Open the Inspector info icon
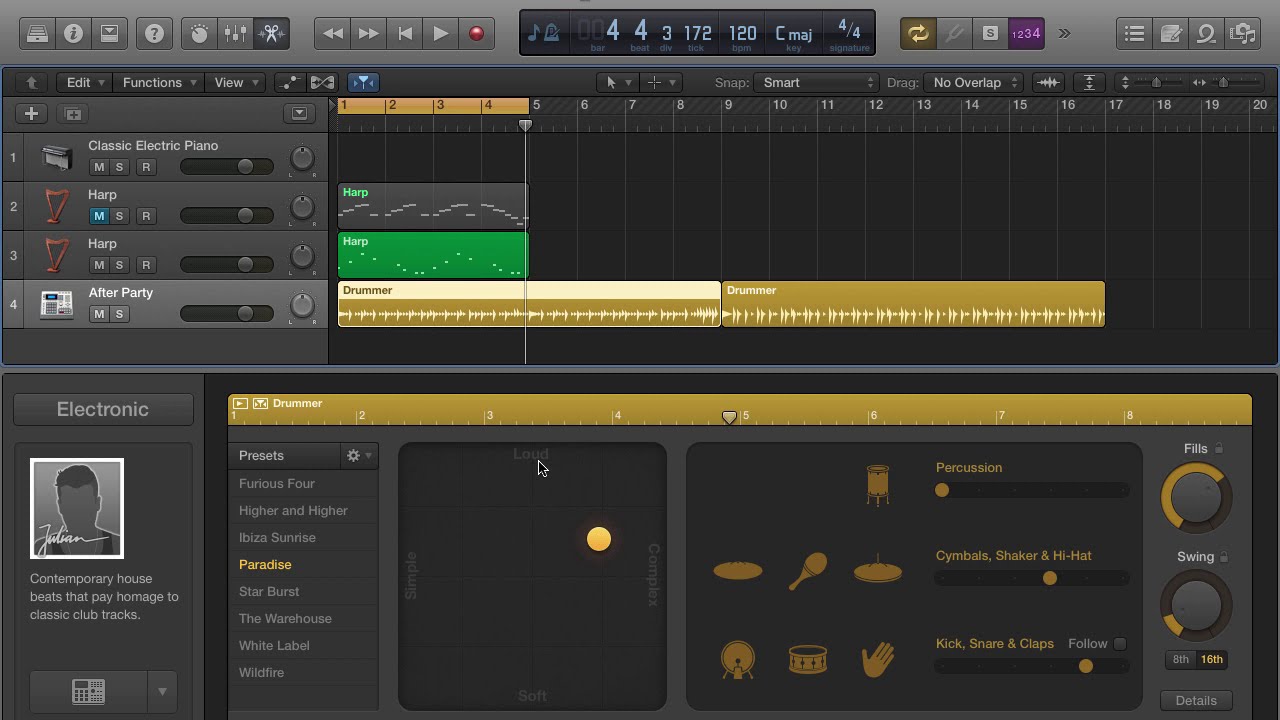This screenshot has width=1280, height=720. 73,33
